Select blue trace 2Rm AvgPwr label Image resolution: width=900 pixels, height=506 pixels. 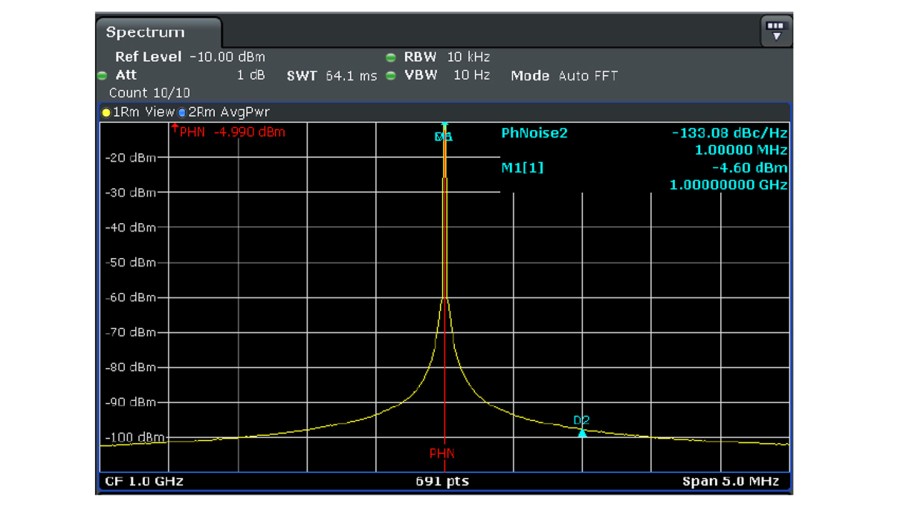tap(224, 112)
